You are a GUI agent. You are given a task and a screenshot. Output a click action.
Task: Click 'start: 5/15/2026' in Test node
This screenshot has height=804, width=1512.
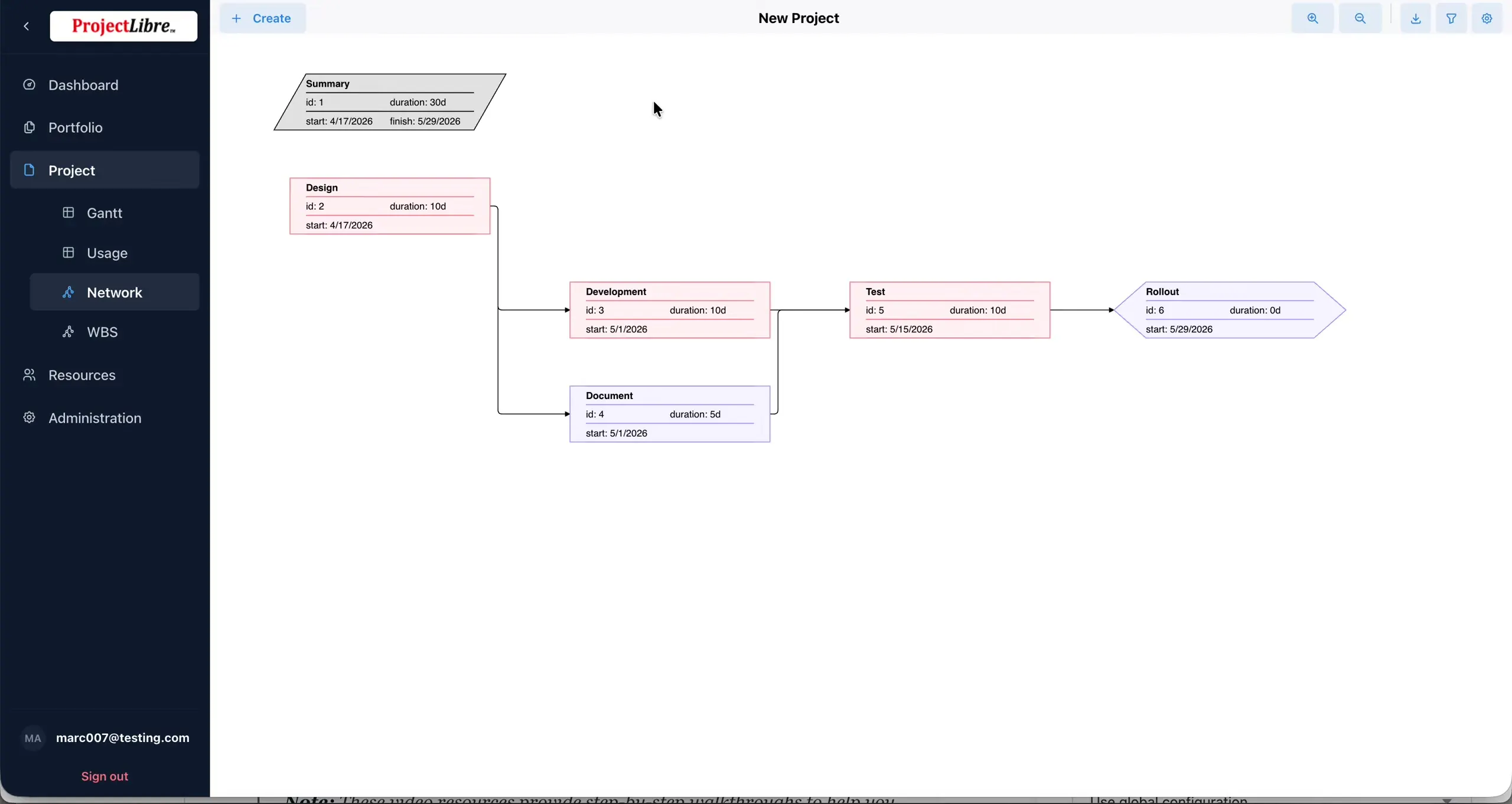coord(899,329)
